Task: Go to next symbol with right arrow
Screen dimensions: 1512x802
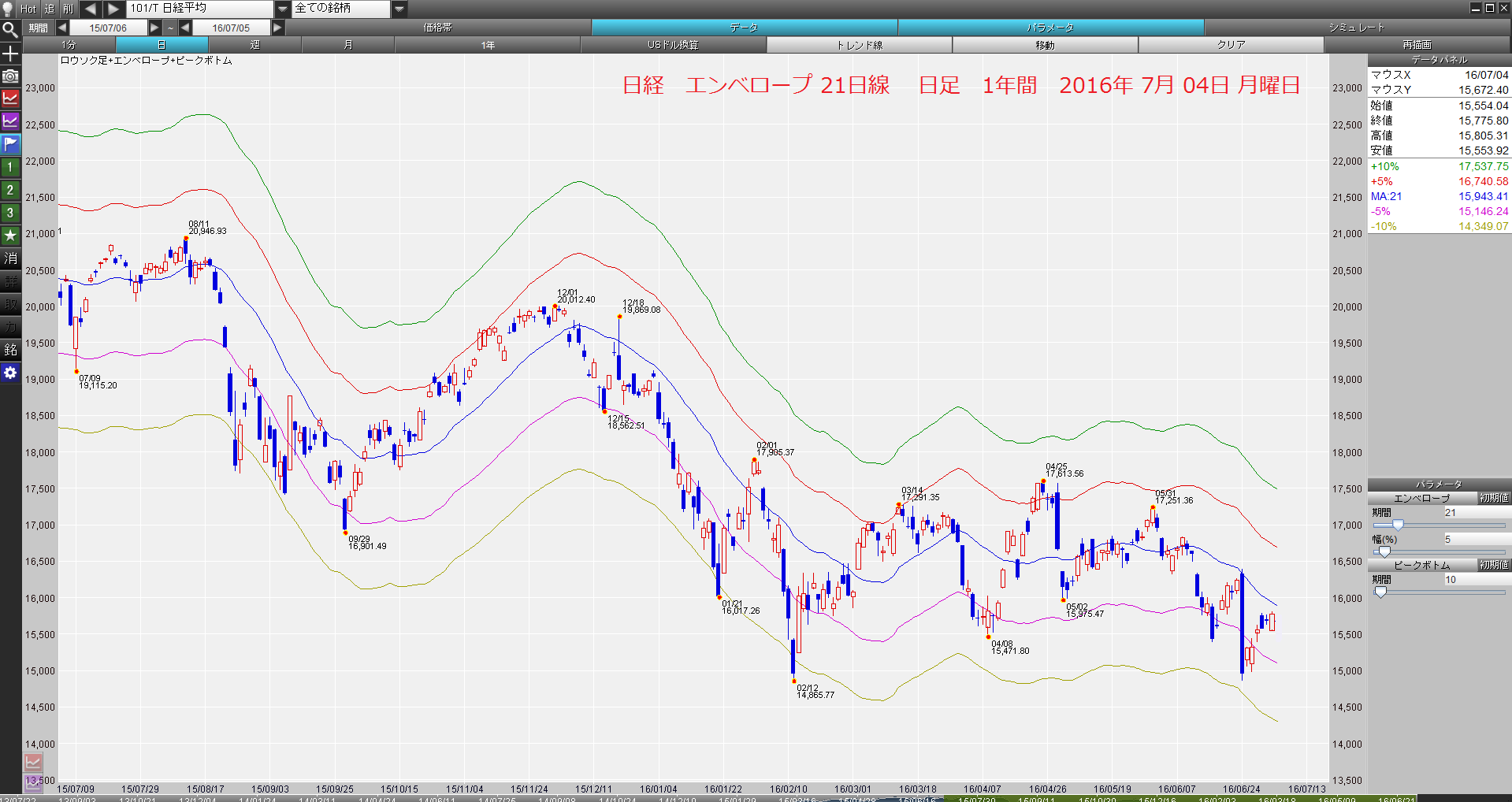Action: (x=113, y=9)
